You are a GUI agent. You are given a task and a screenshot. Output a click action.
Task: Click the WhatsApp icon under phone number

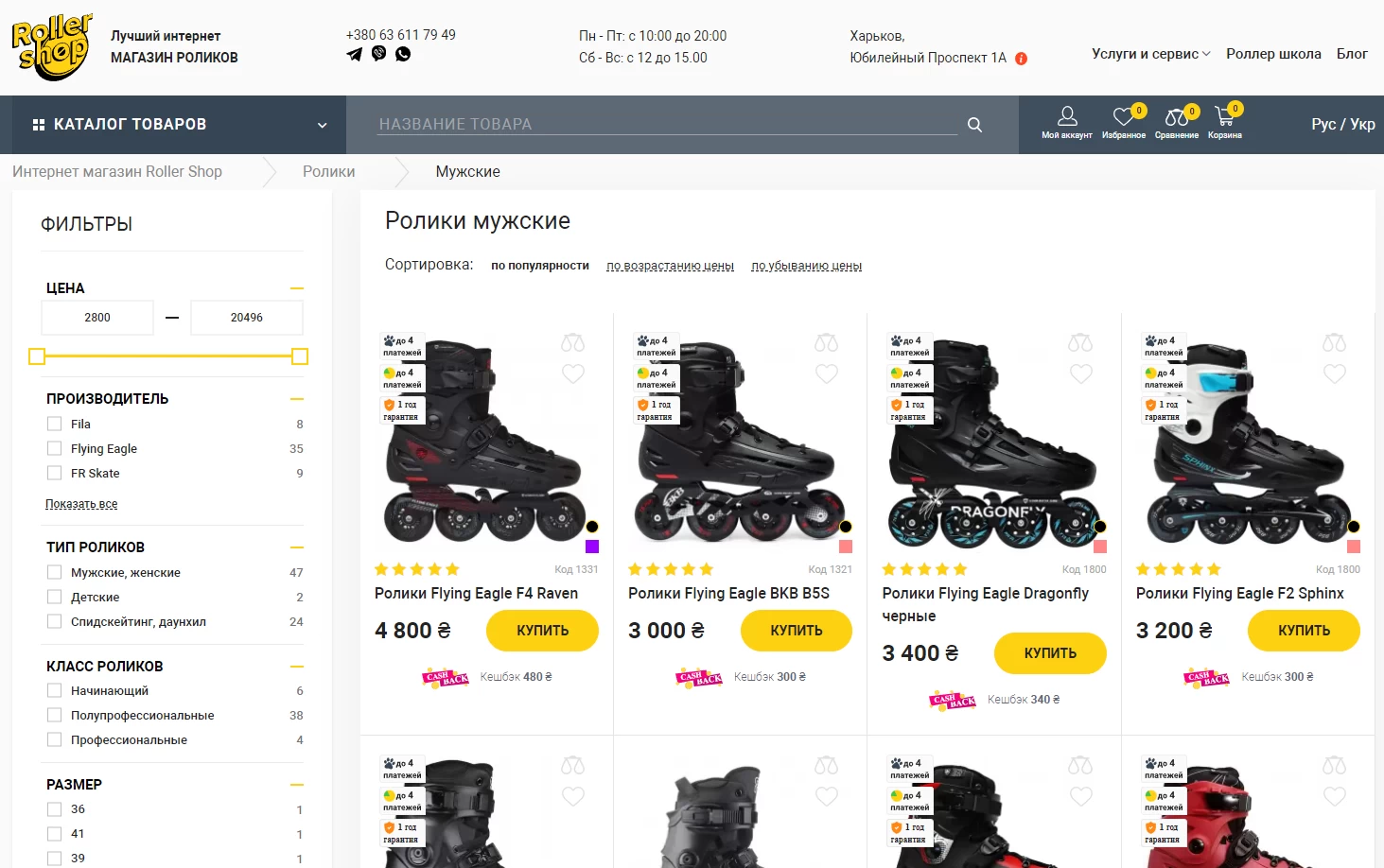pyautogui.click(x=403, y=54)
